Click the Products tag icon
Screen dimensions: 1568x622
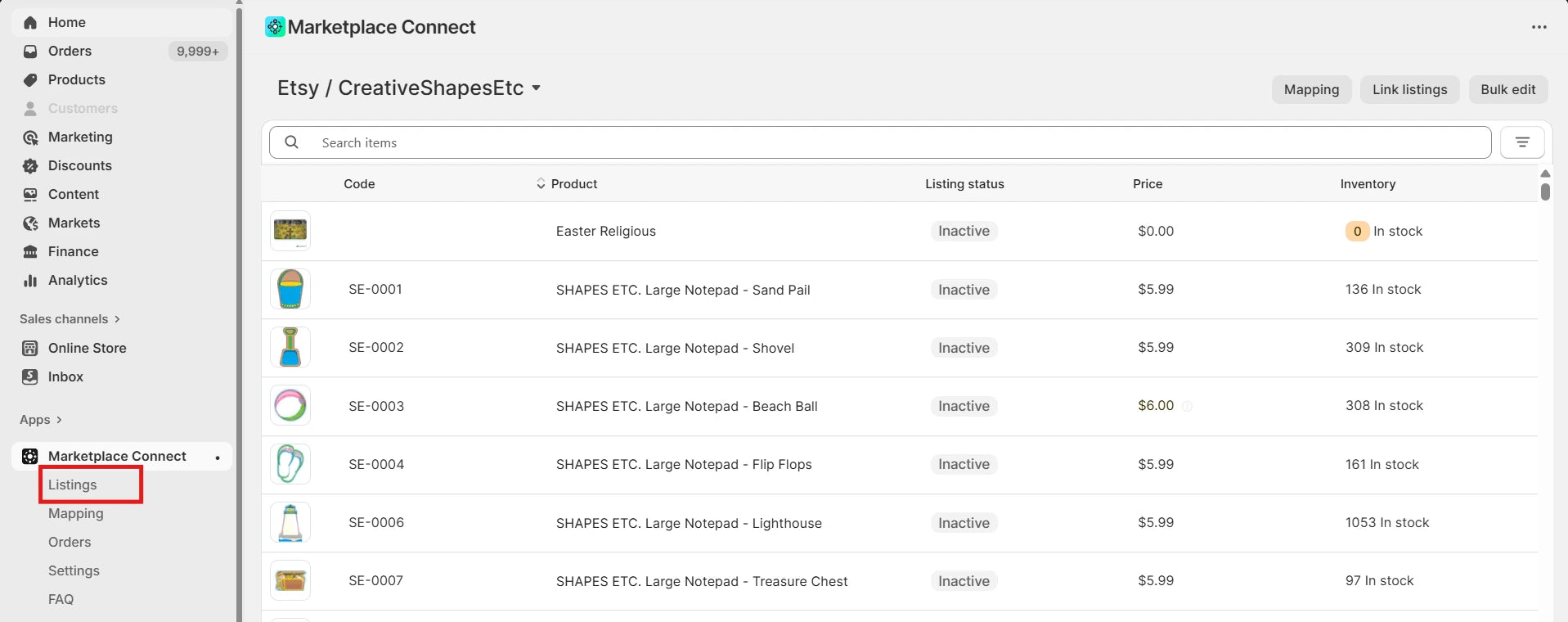[x=30, y=80]
